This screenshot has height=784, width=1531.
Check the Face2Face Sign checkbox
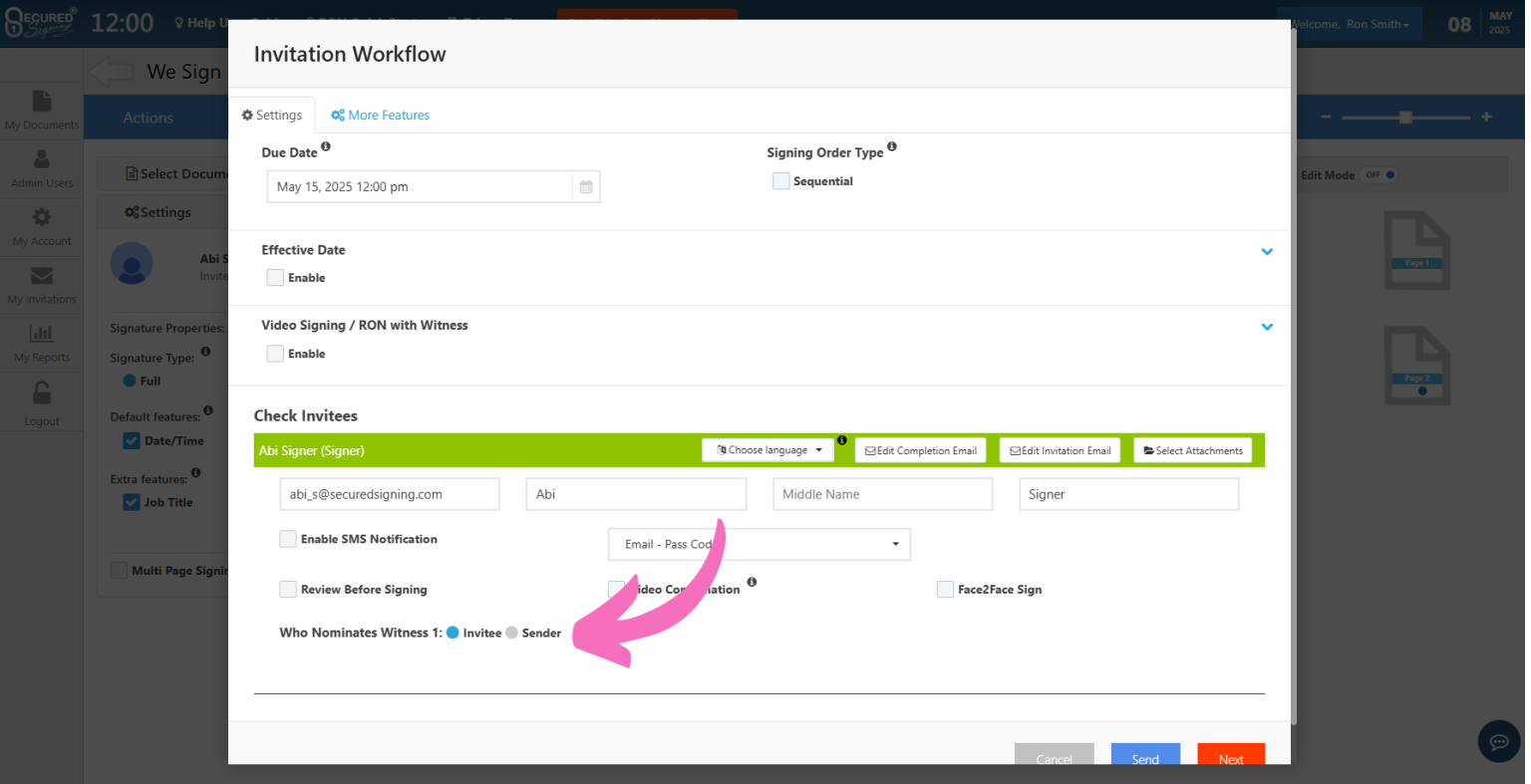coord(945,590)
